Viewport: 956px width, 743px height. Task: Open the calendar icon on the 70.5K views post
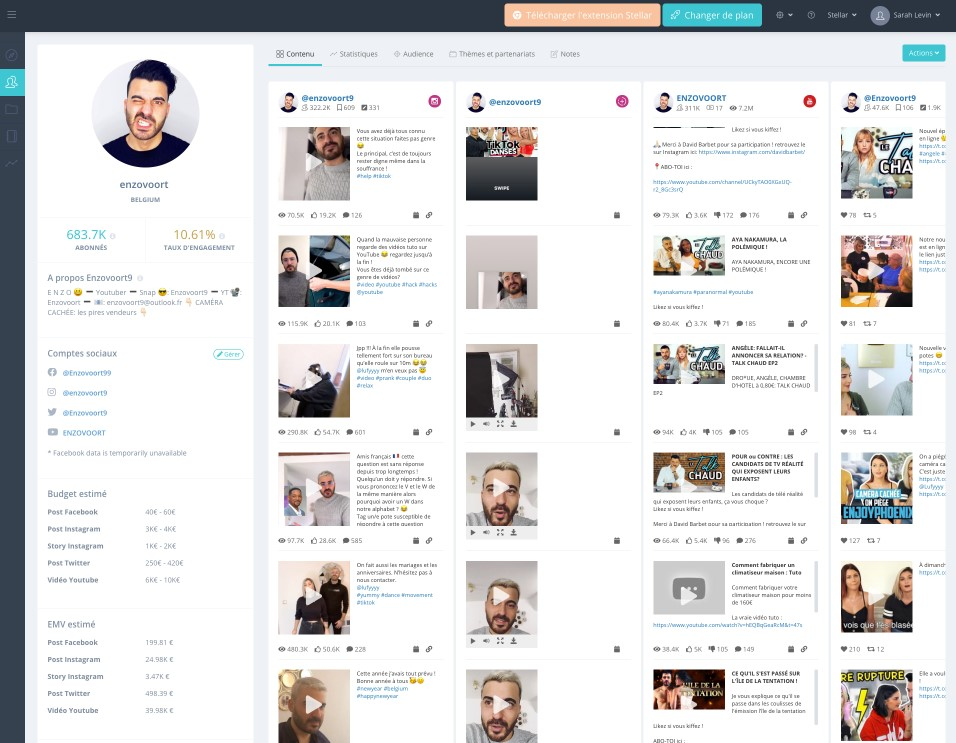[x=416, y=215]
